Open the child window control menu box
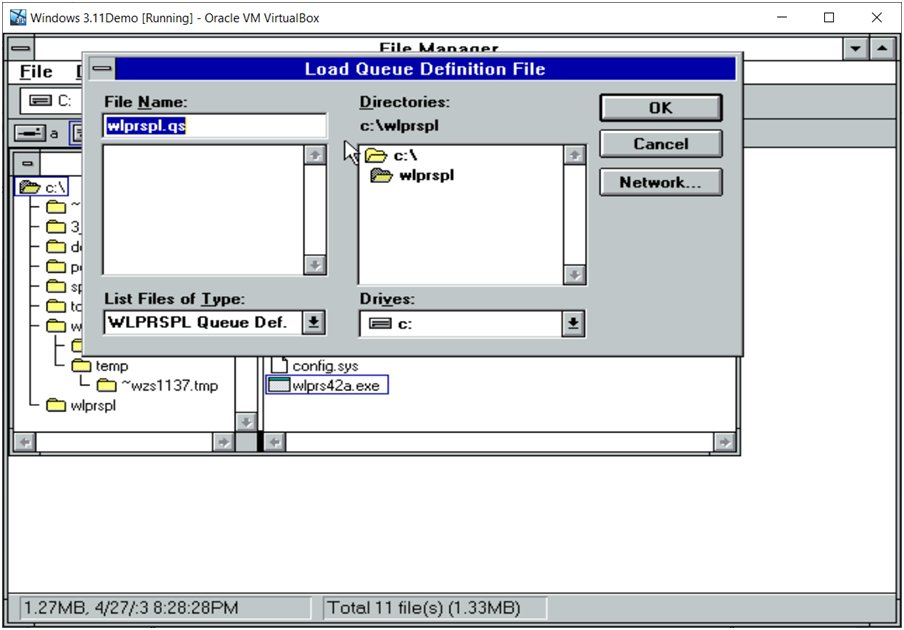904x630 pixels. click(x=27, y=163)
